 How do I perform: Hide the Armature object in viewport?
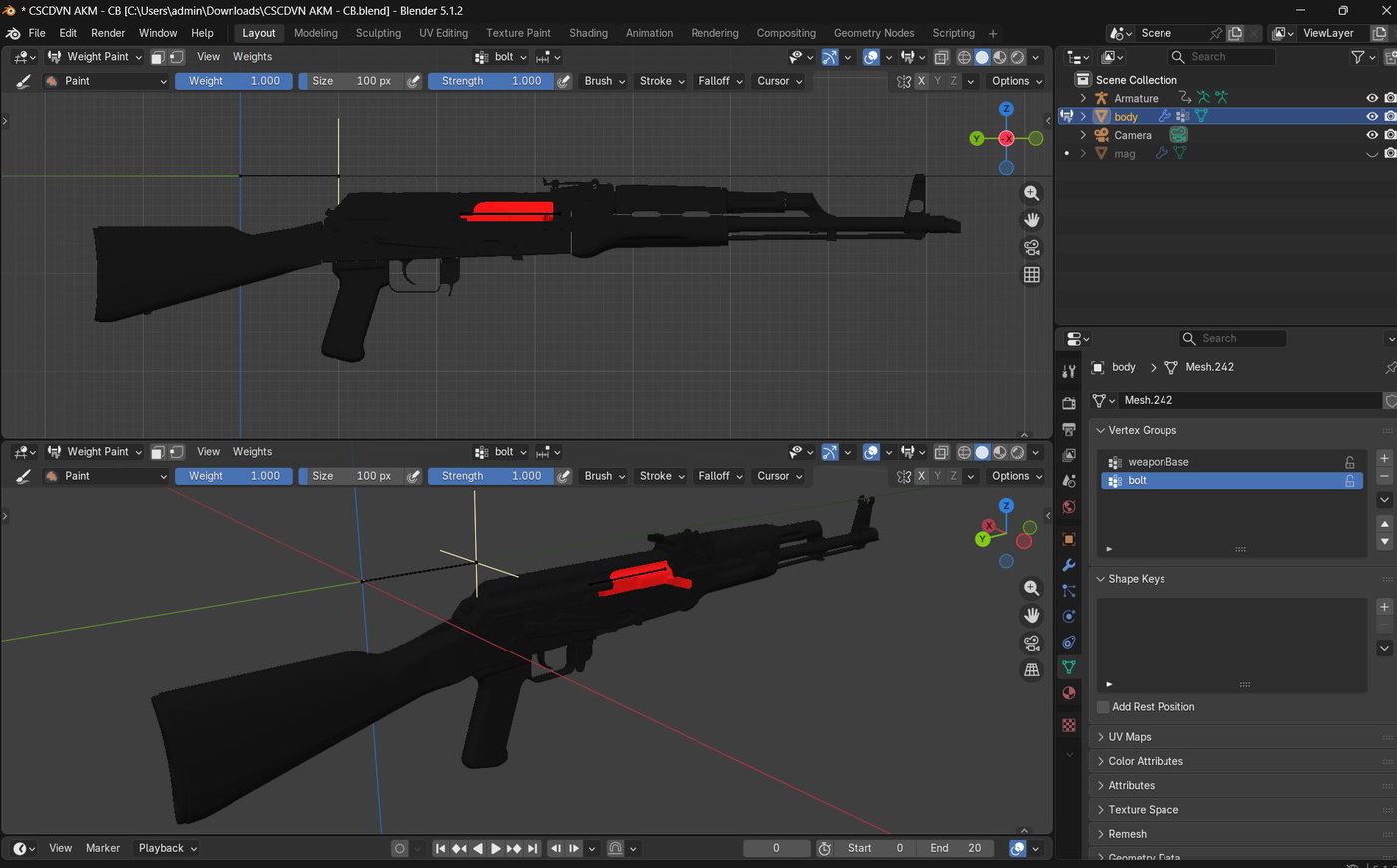click(1372, 98)
